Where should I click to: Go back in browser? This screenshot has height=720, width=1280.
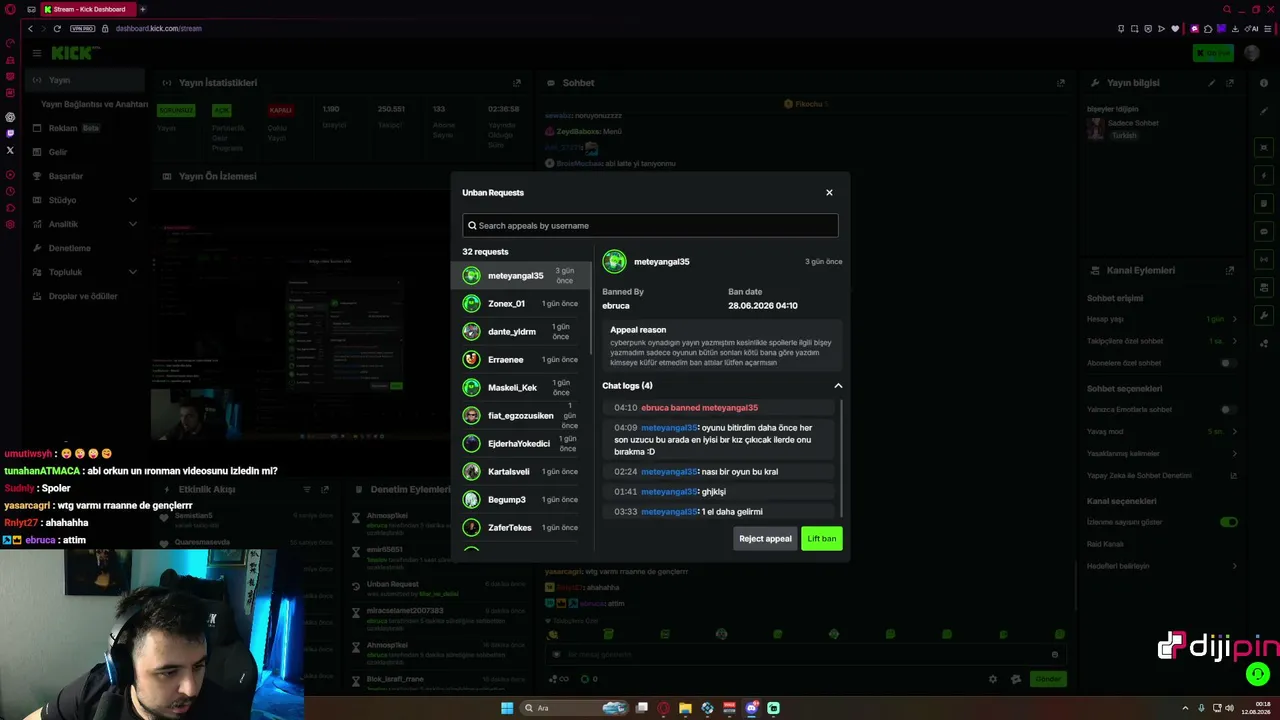[x=30, y=28]
